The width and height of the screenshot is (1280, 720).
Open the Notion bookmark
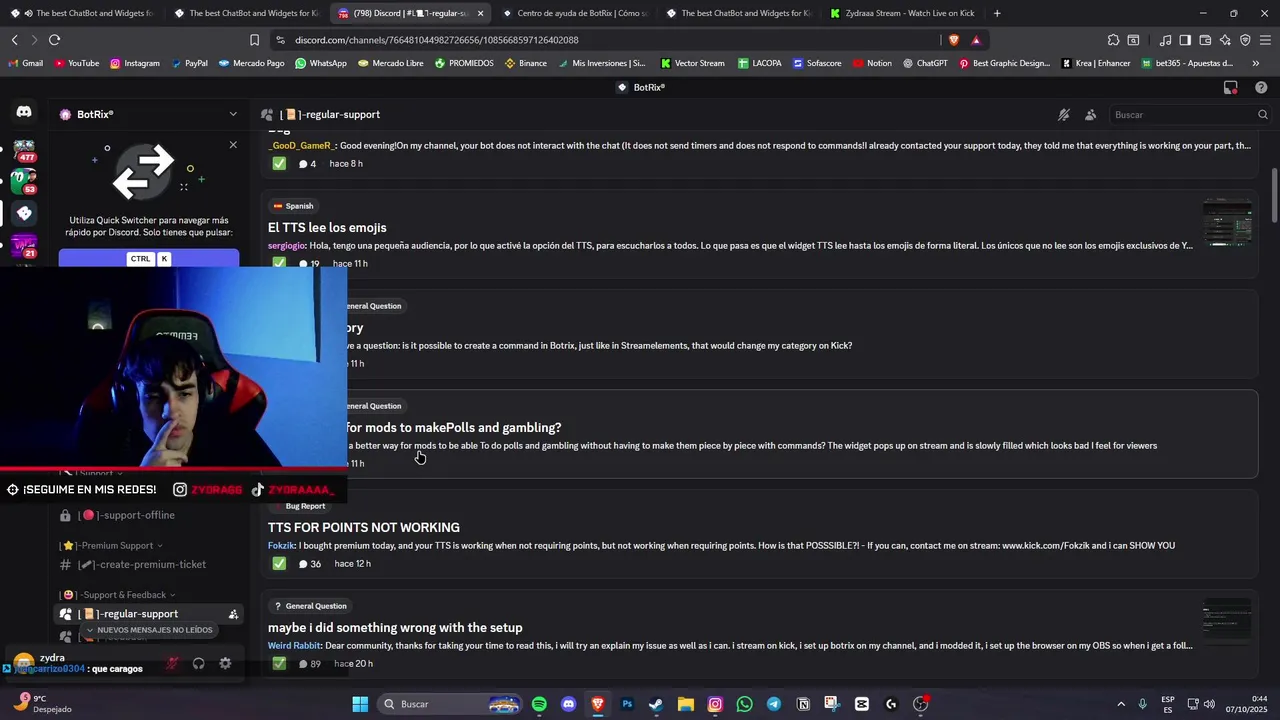coord(872,63)
